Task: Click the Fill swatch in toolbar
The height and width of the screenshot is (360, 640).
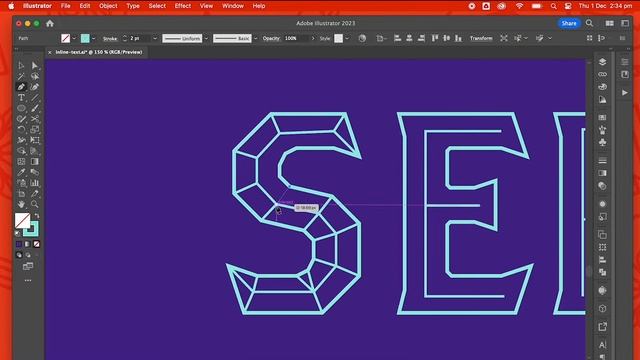Action: pos(21,220)
